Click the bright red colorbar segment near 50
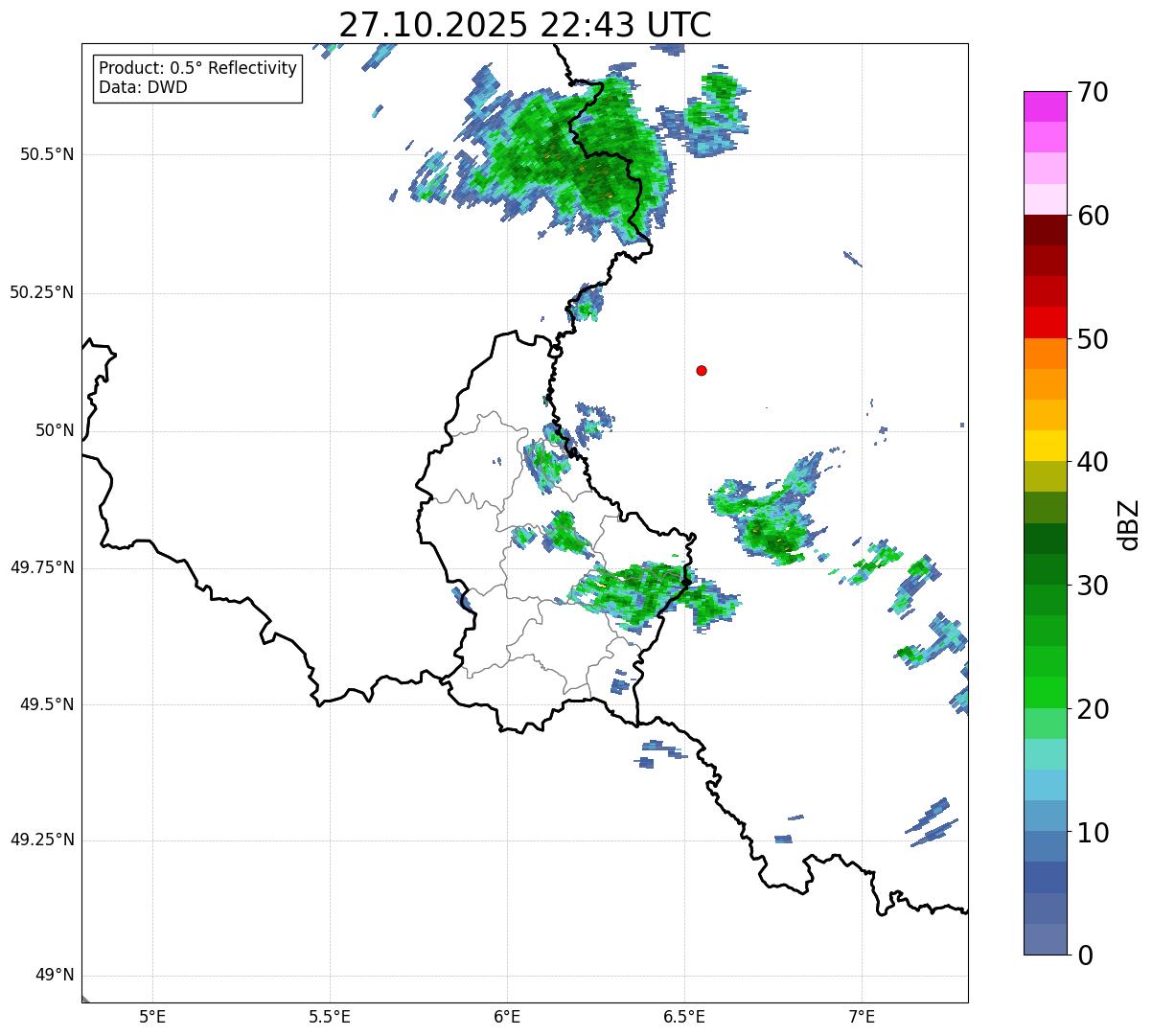Screen dimensions: 1152x1036 pyautogui.click(x=1045, y=322)
